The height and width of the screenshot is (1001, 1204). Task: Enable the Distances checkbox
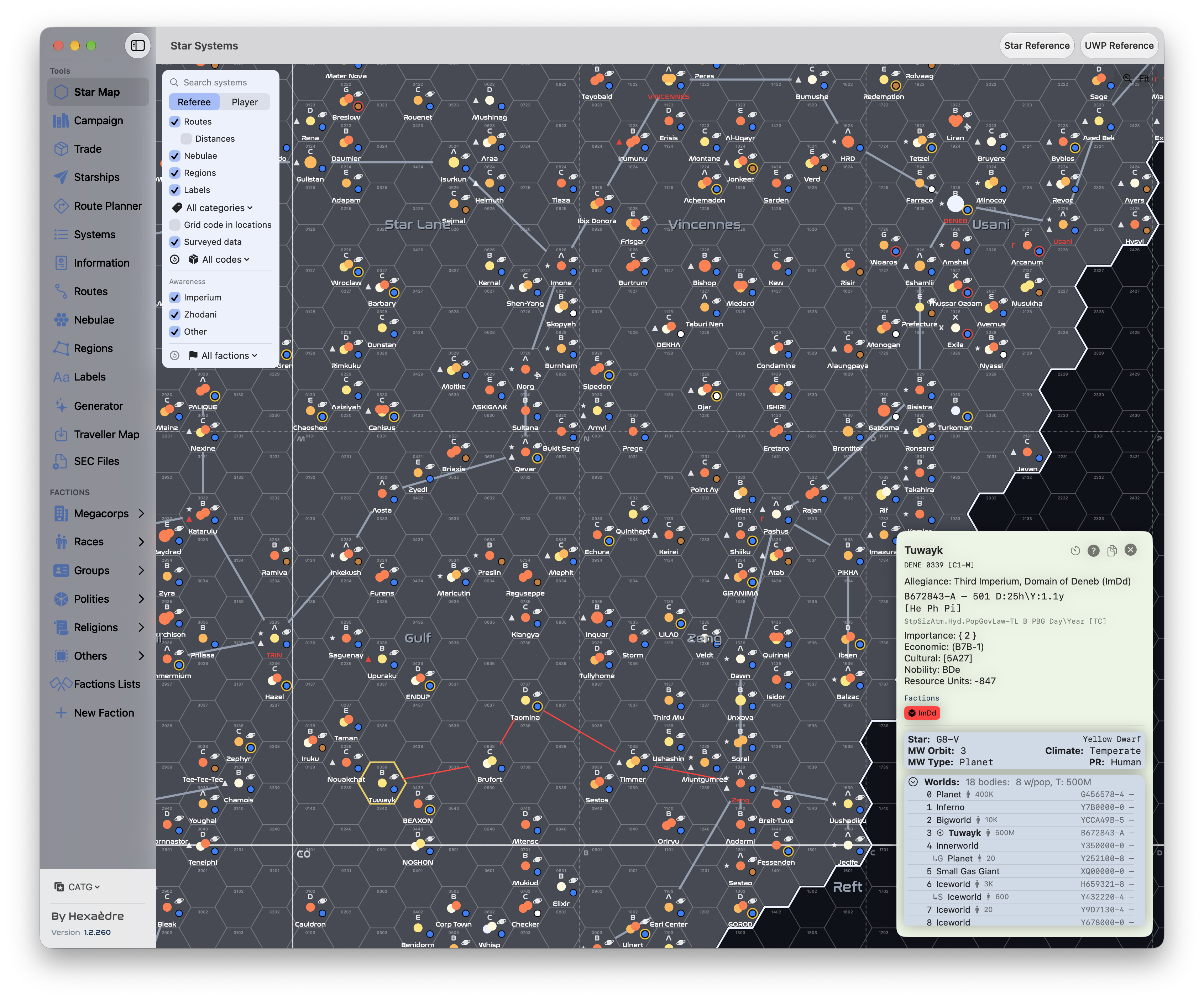pyautogui.click(x=186, y=139)
